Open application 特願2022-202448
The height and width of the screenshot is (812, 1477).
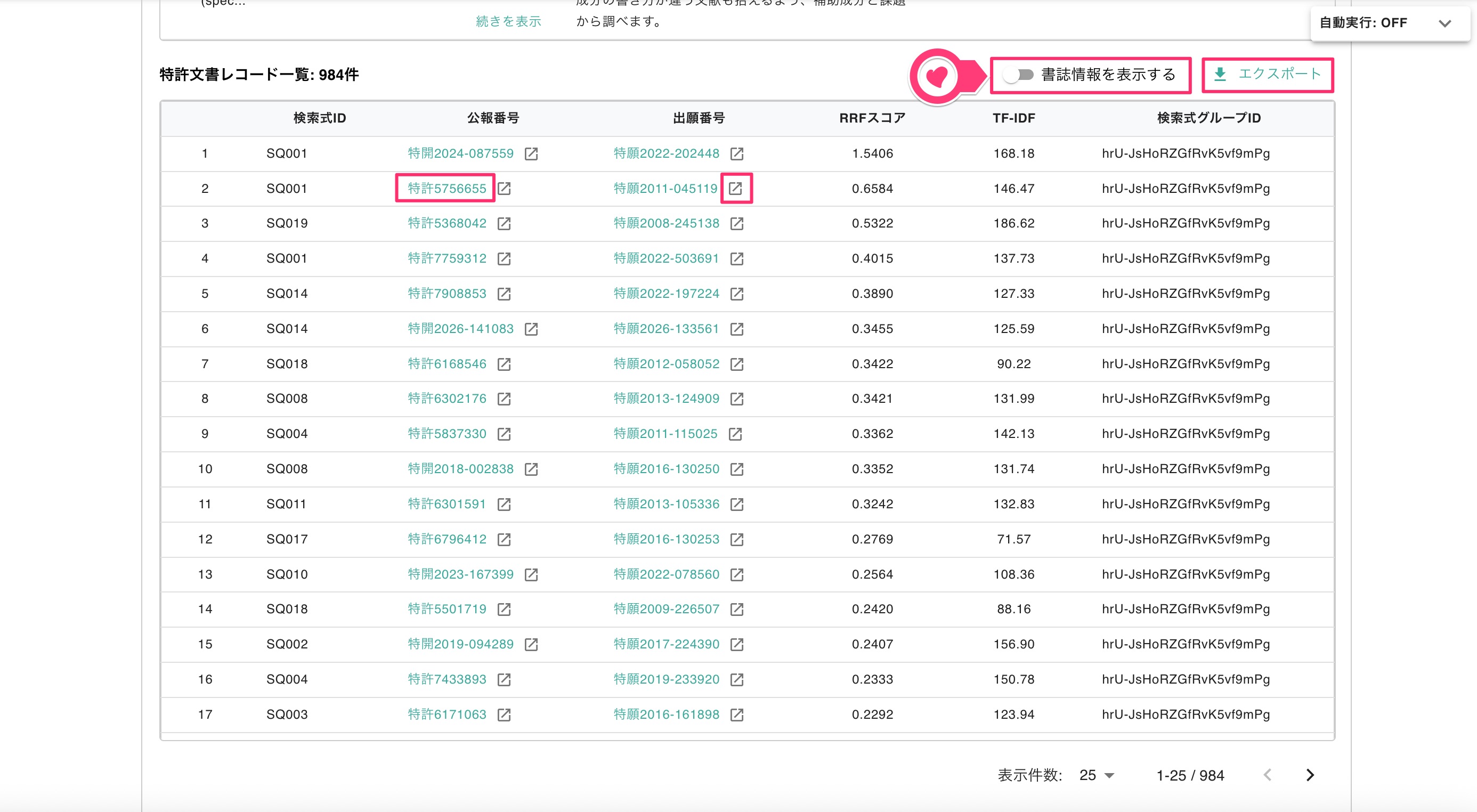[666, 153]
